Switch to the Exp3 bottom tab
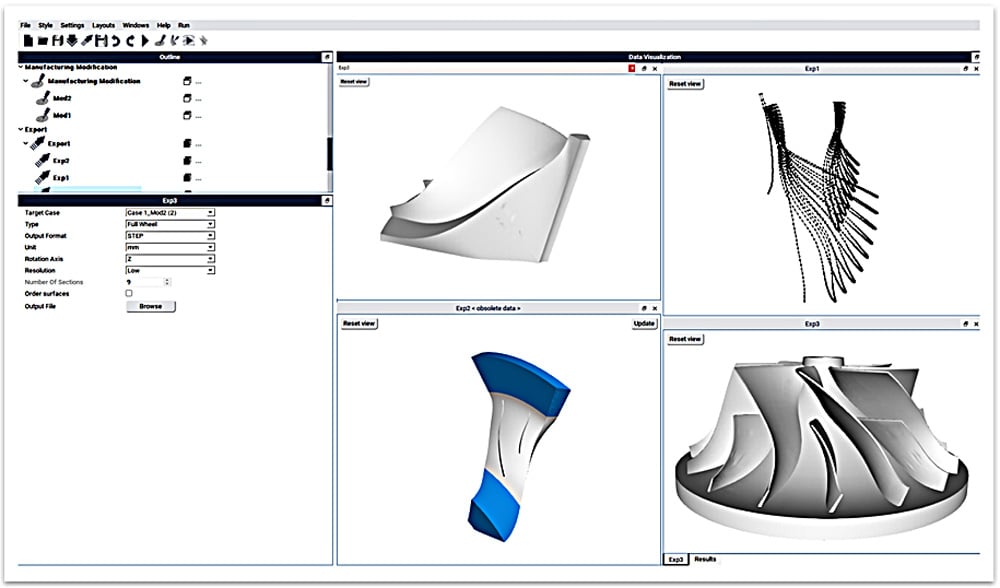Screen dimensions: 1000x588 click(x=676, y=559)
